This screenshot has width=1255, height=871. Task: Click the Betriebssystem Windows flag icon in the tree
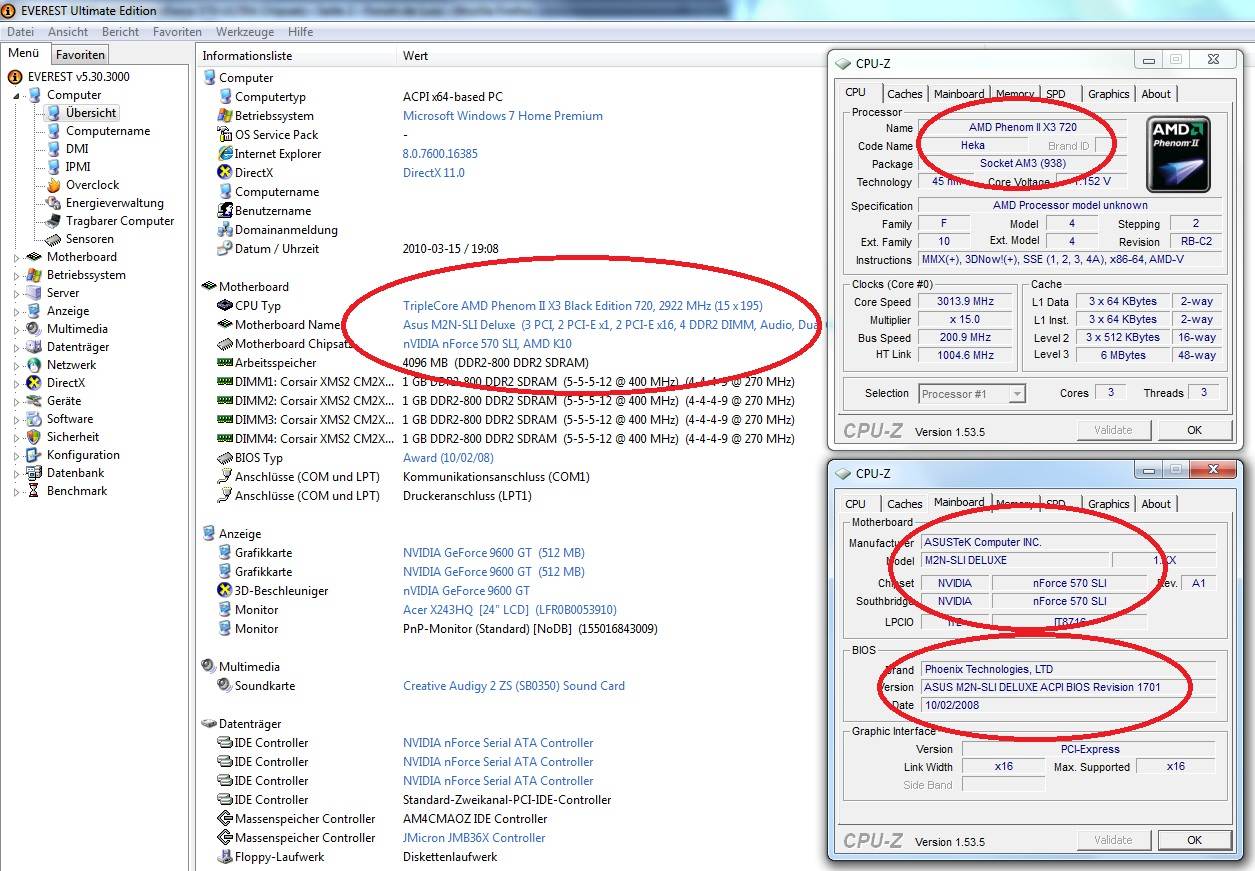[x=34, y=275]
